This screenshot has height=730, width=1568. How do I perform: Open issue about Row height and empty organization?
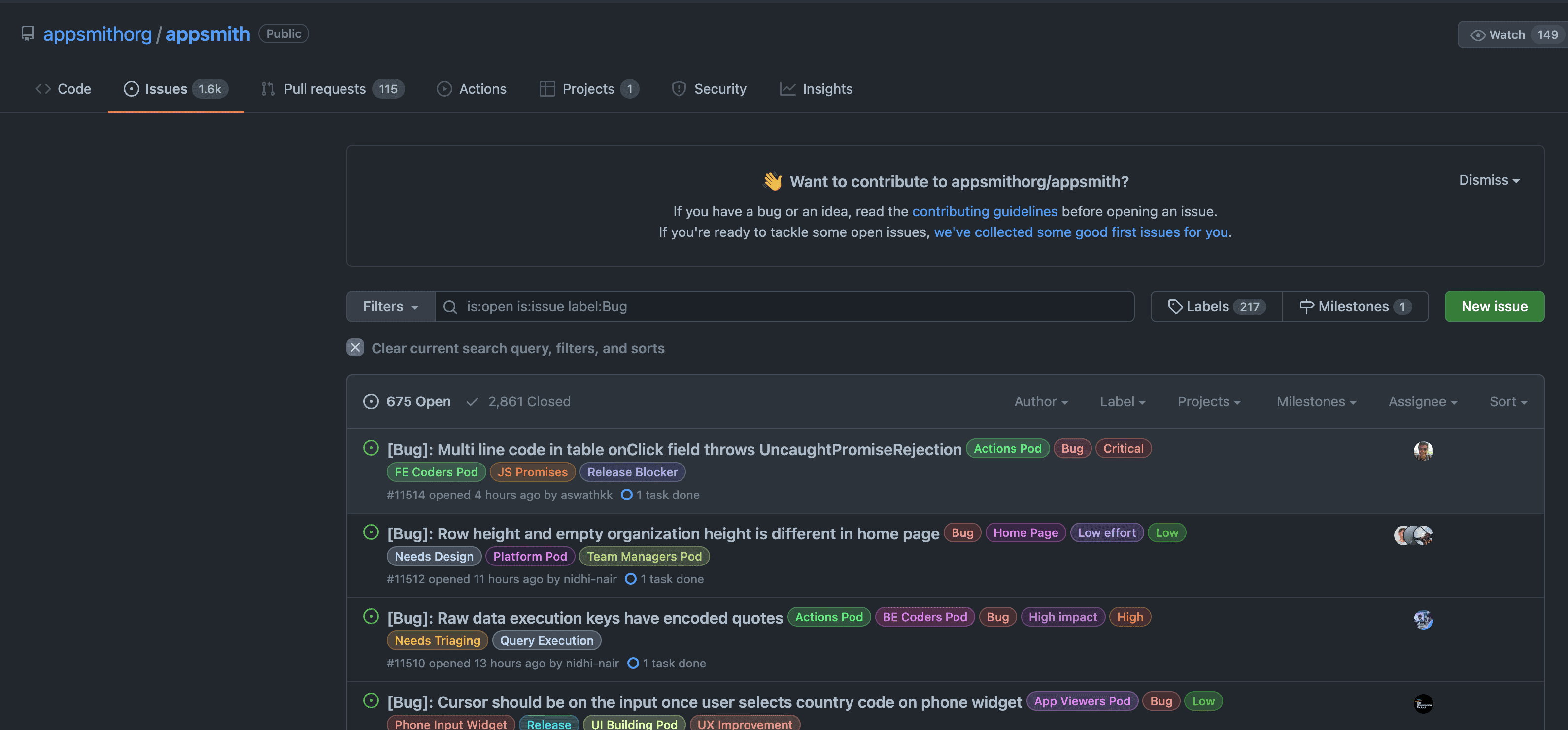click(x=663, y=533)
